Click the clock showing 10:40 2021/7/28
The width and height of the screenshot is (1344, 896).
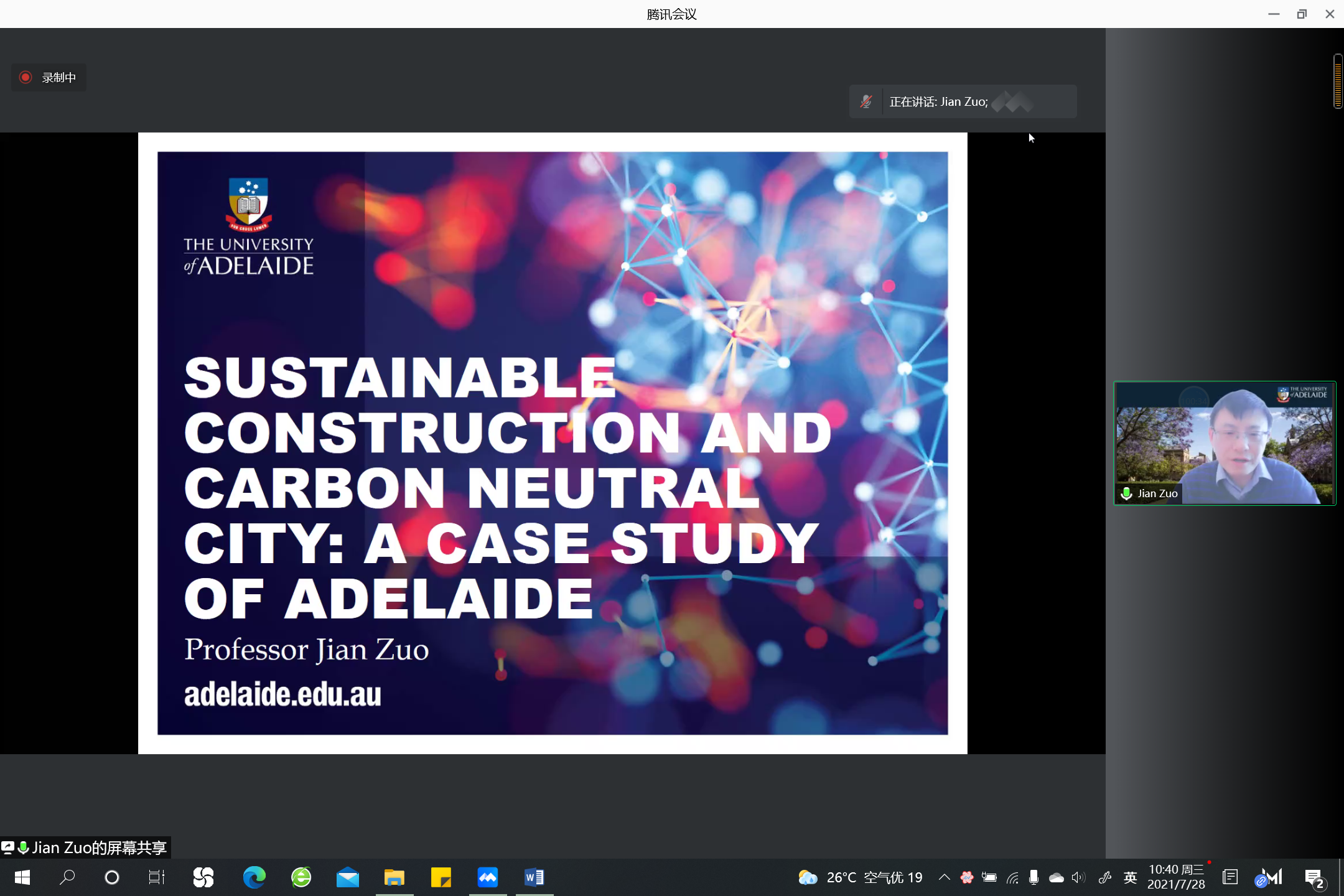[x=1175, y=877]
